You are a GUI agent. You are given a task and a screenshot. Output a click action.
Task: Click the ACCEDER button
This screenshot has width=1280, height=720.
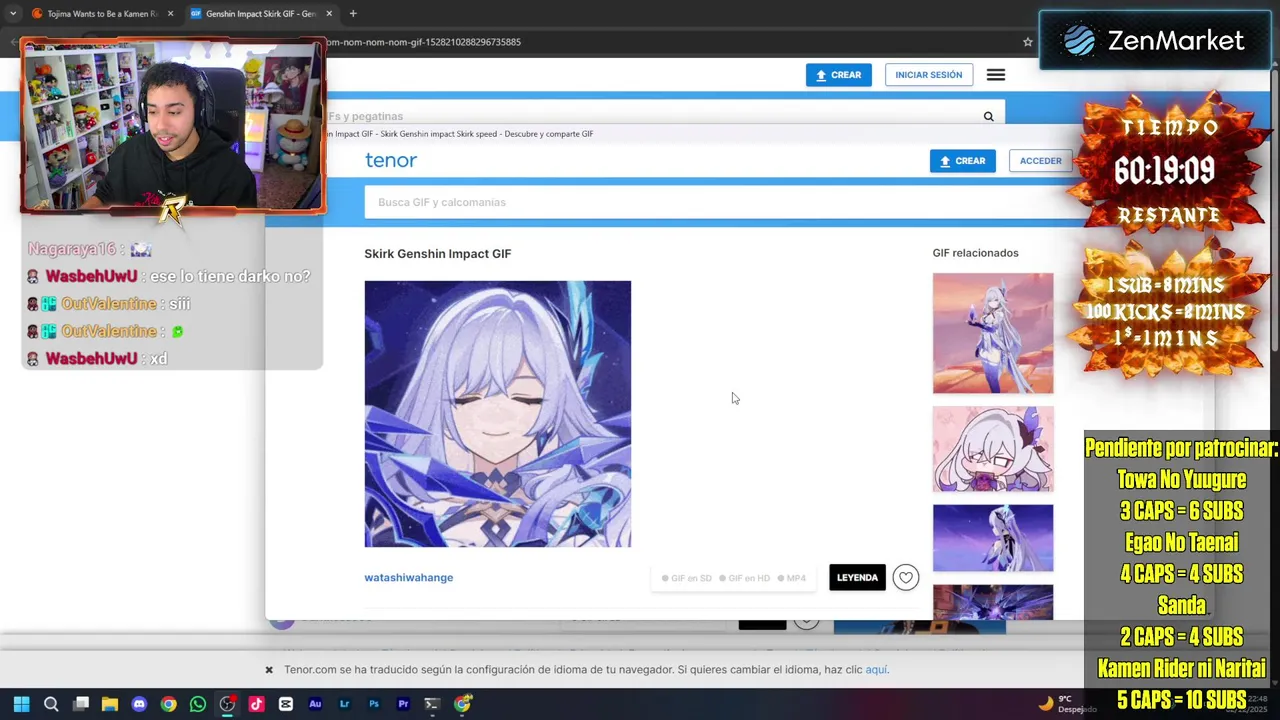point(1040,161)
